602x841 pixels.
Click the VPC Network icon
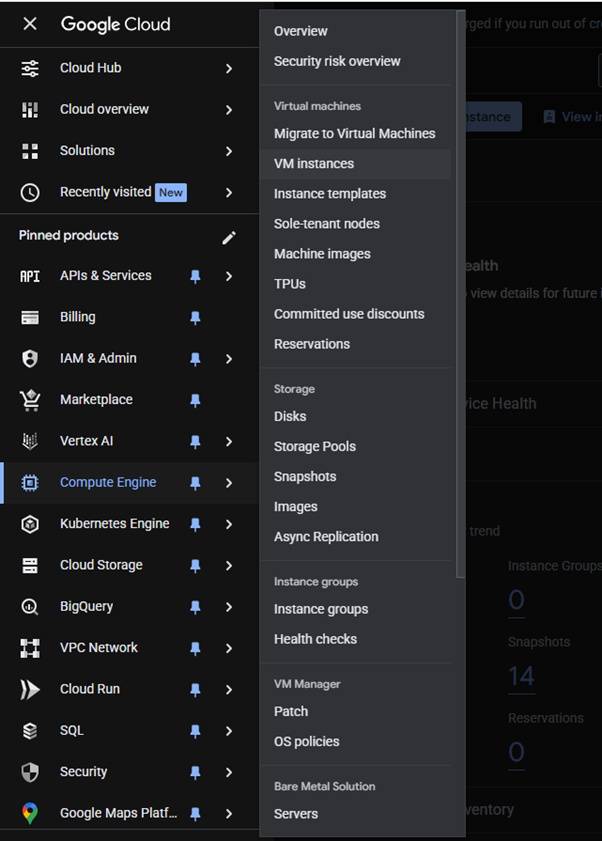(30, 648)
